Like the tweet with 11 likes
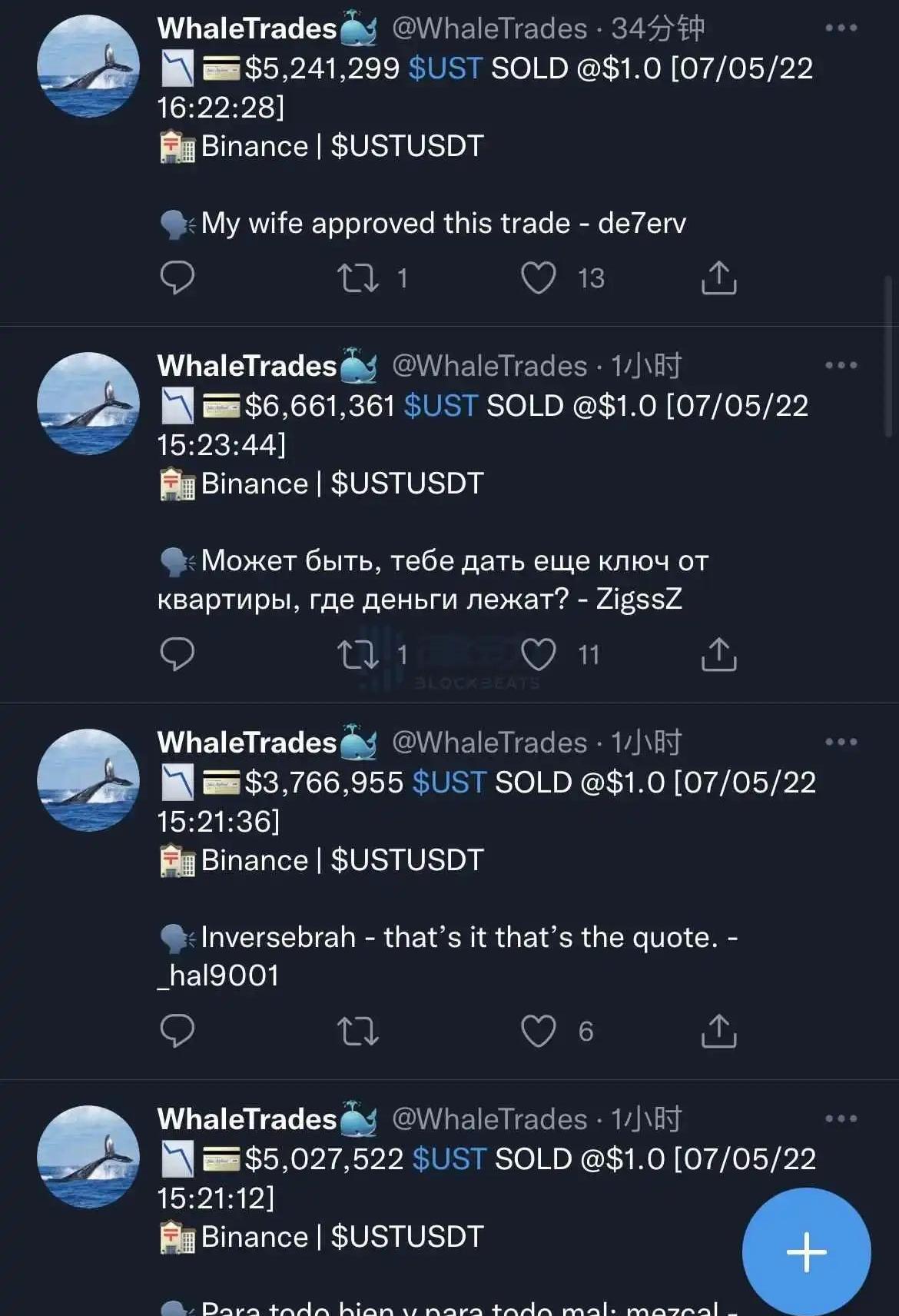Image resolution: width=899 pixels, height=1316 pixels. tap(538, 654)
